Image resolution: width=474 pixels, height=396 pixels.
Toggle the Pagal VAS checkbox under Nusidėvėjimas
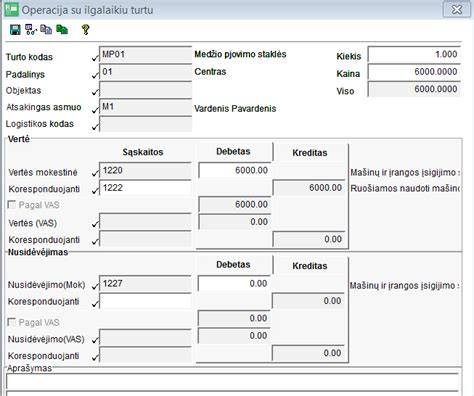pyautogui.click(x=12, y=322)
